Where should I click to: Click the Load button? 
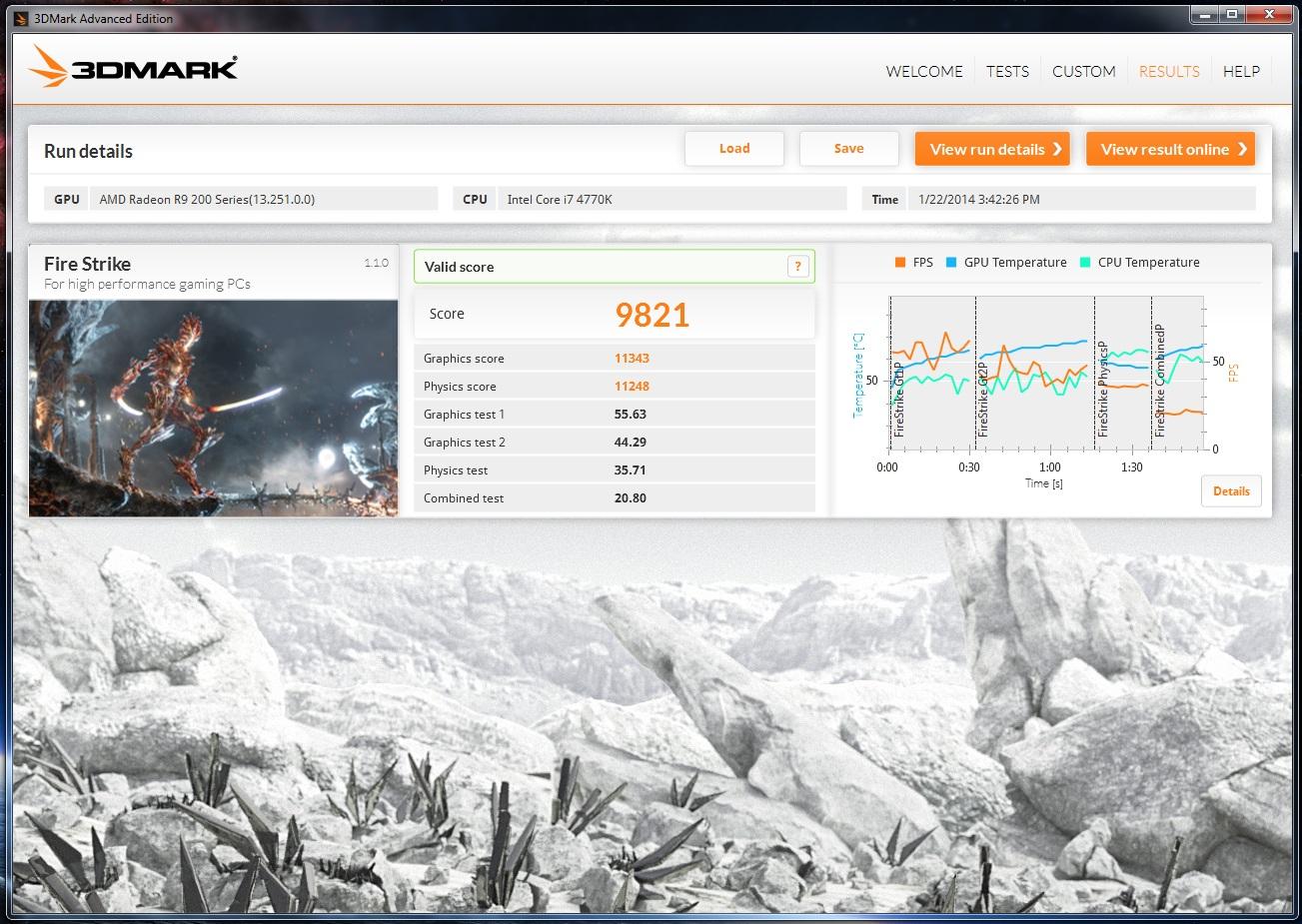(734, 149)
